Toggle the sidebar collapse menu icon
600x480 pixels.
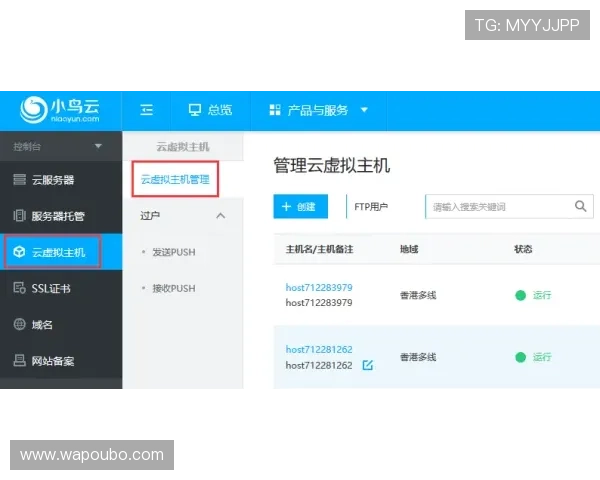click(147, 110)
